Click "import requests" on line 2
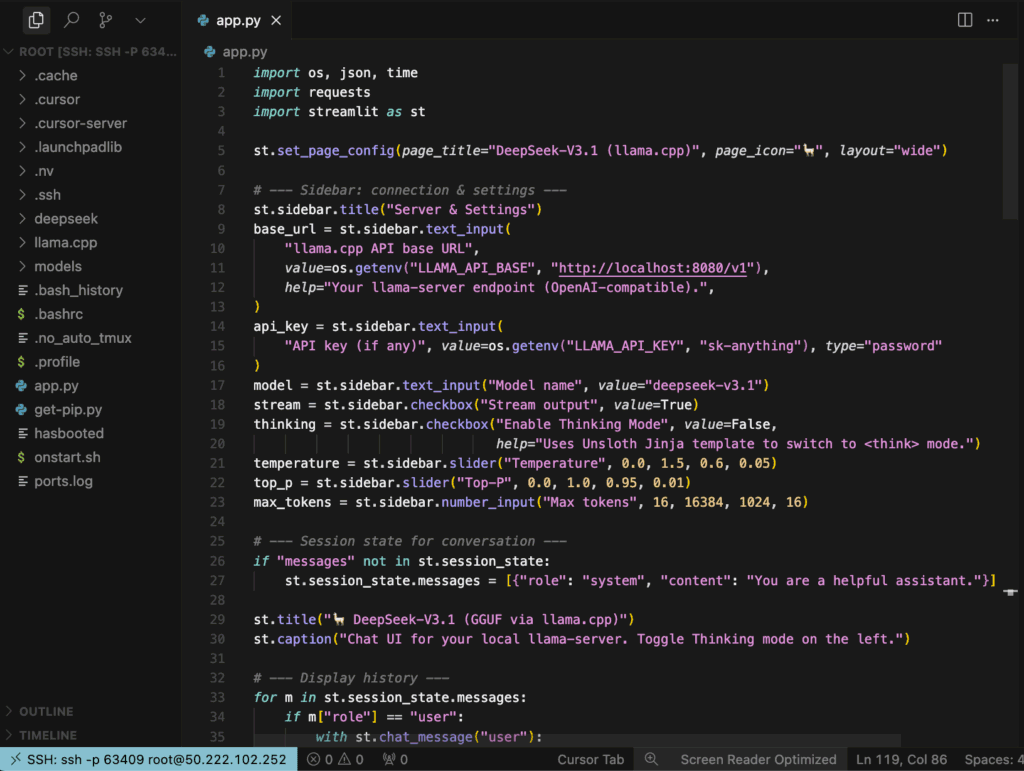Screen dimensions: 1024x771 (x=312, y=92)
